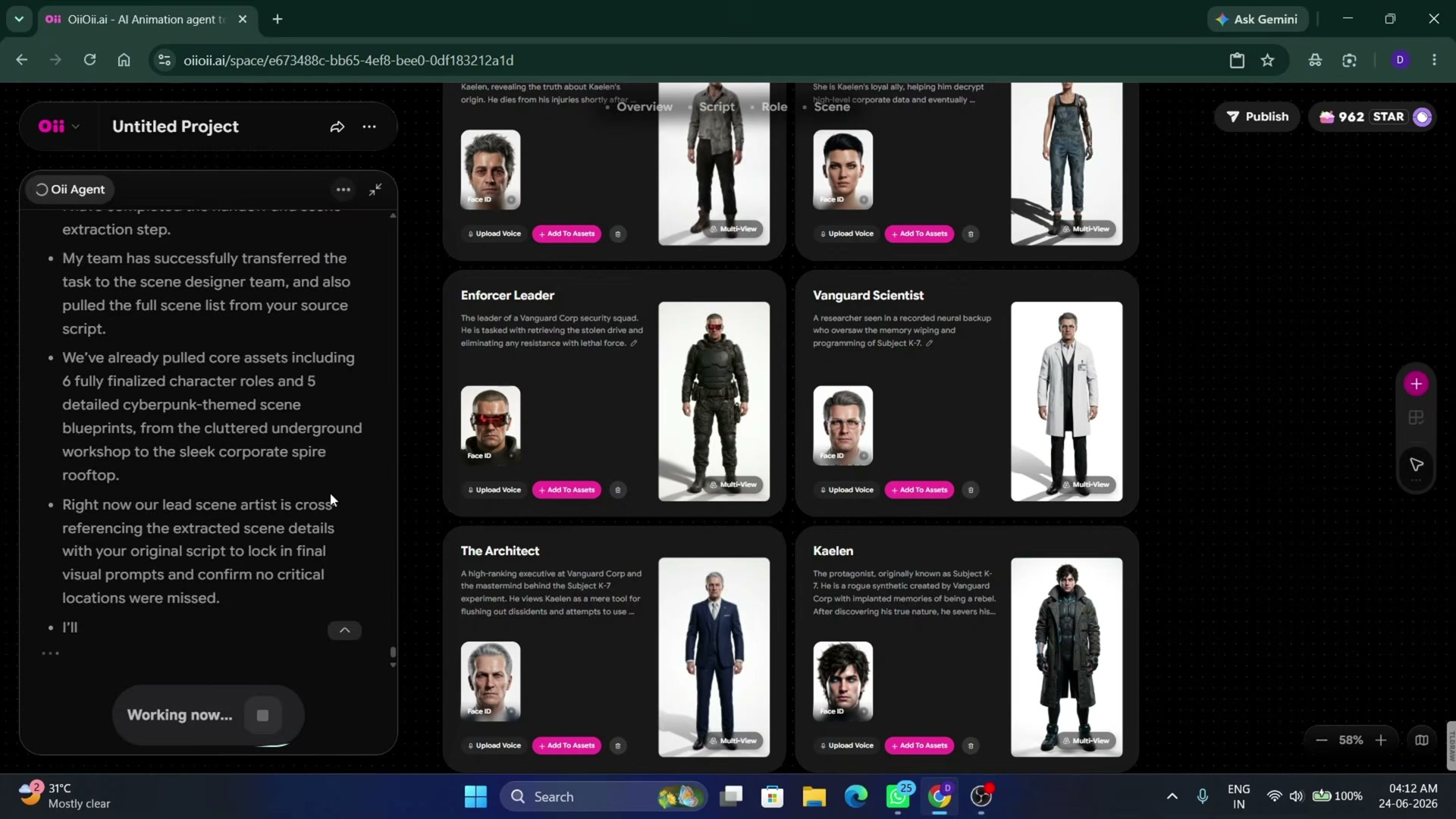Screen dimensions: 1456x819
Task: Open project more options next to share icon
Action: click(x=369, y=127)
